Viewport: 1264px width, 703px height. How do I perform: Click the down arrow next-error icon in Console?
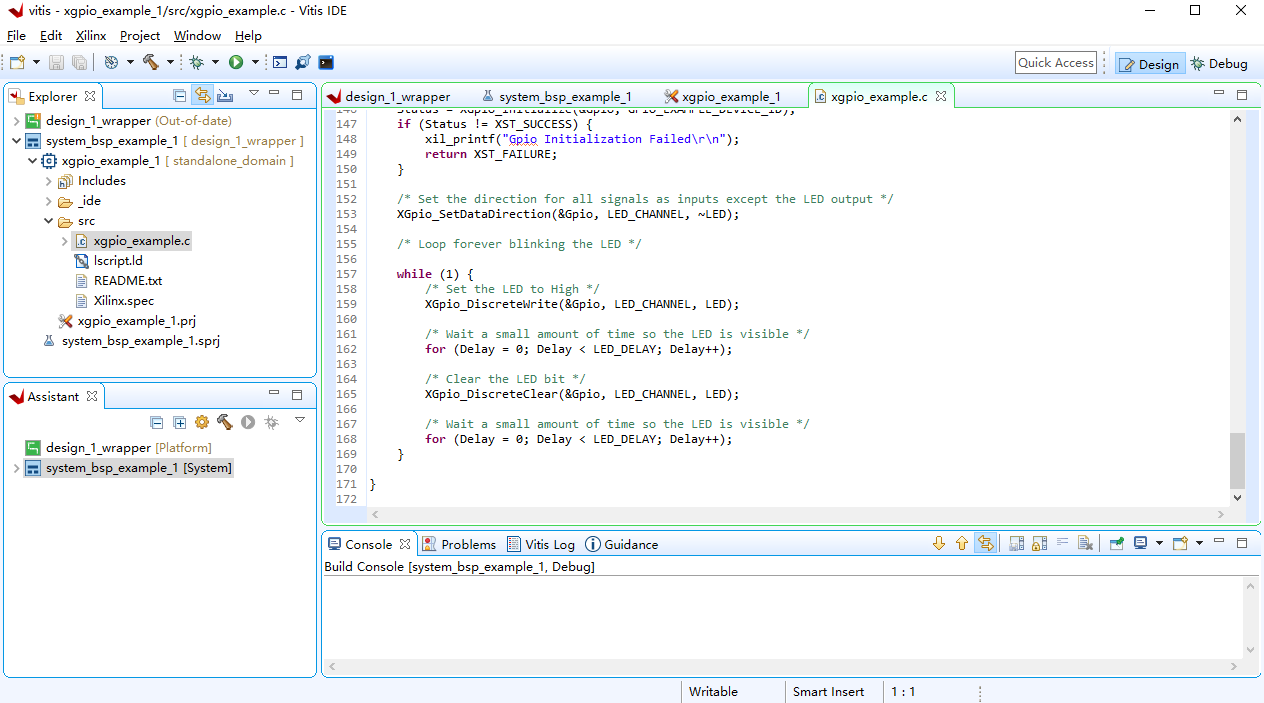938,544
